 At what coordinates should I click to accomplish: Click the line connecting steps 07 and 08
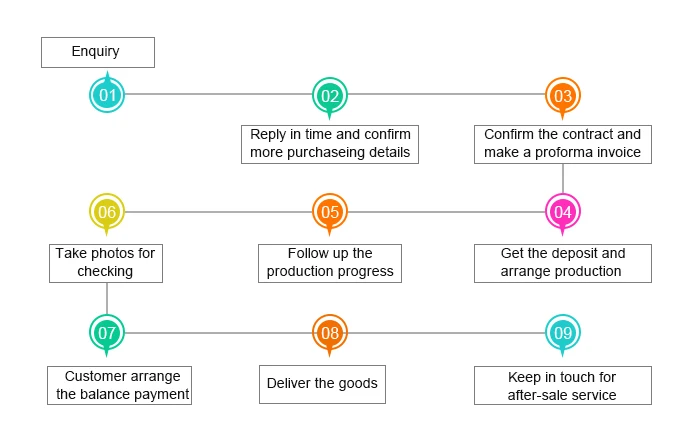pos(219,332)
